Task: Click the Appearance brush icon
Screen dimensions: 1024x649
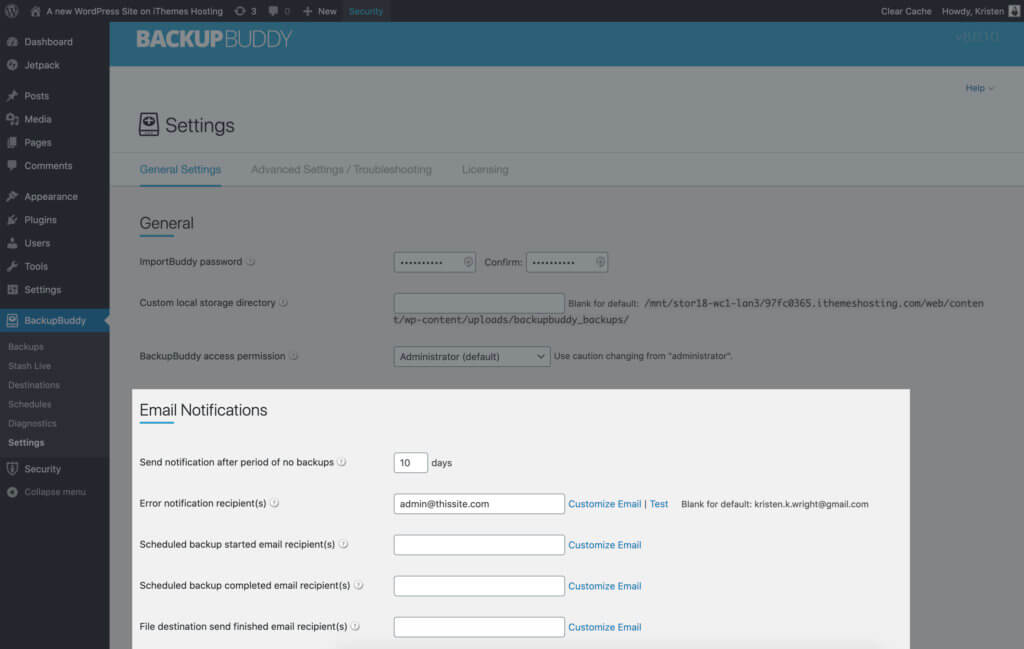Action: coord(12,197)
